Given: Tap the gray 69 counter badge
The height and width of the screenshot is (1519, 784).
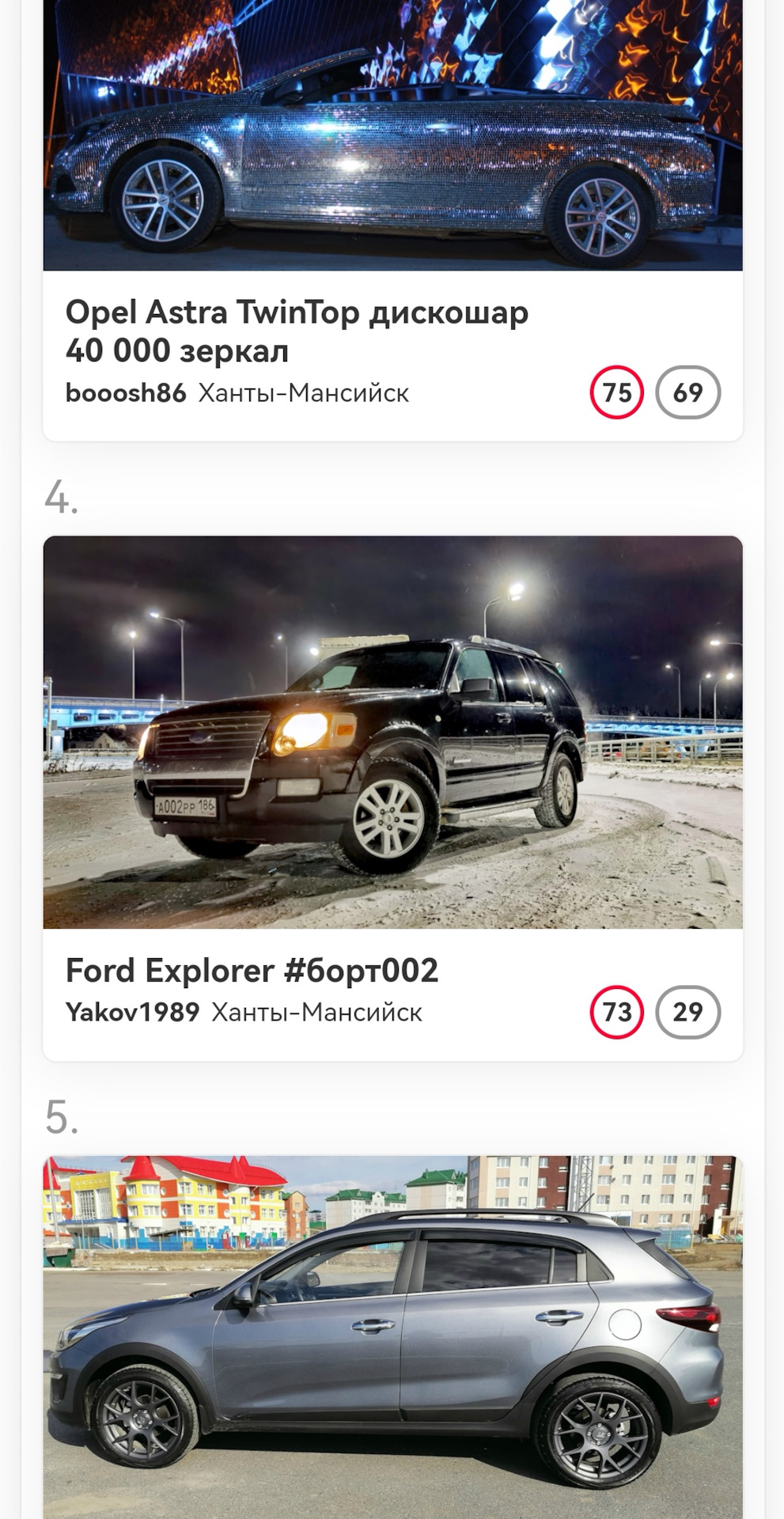Looking at the screenshot, I should (687, 392).
